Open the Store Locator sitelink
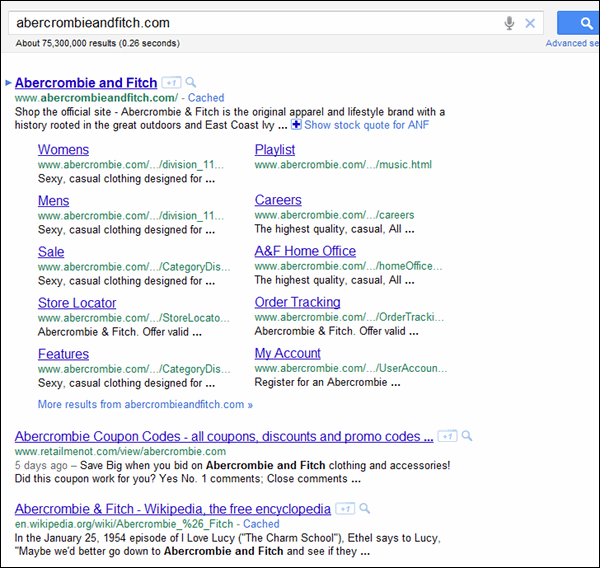Image resolution: width=600 pixels, height=568 pixels. (x=77, y=303)
